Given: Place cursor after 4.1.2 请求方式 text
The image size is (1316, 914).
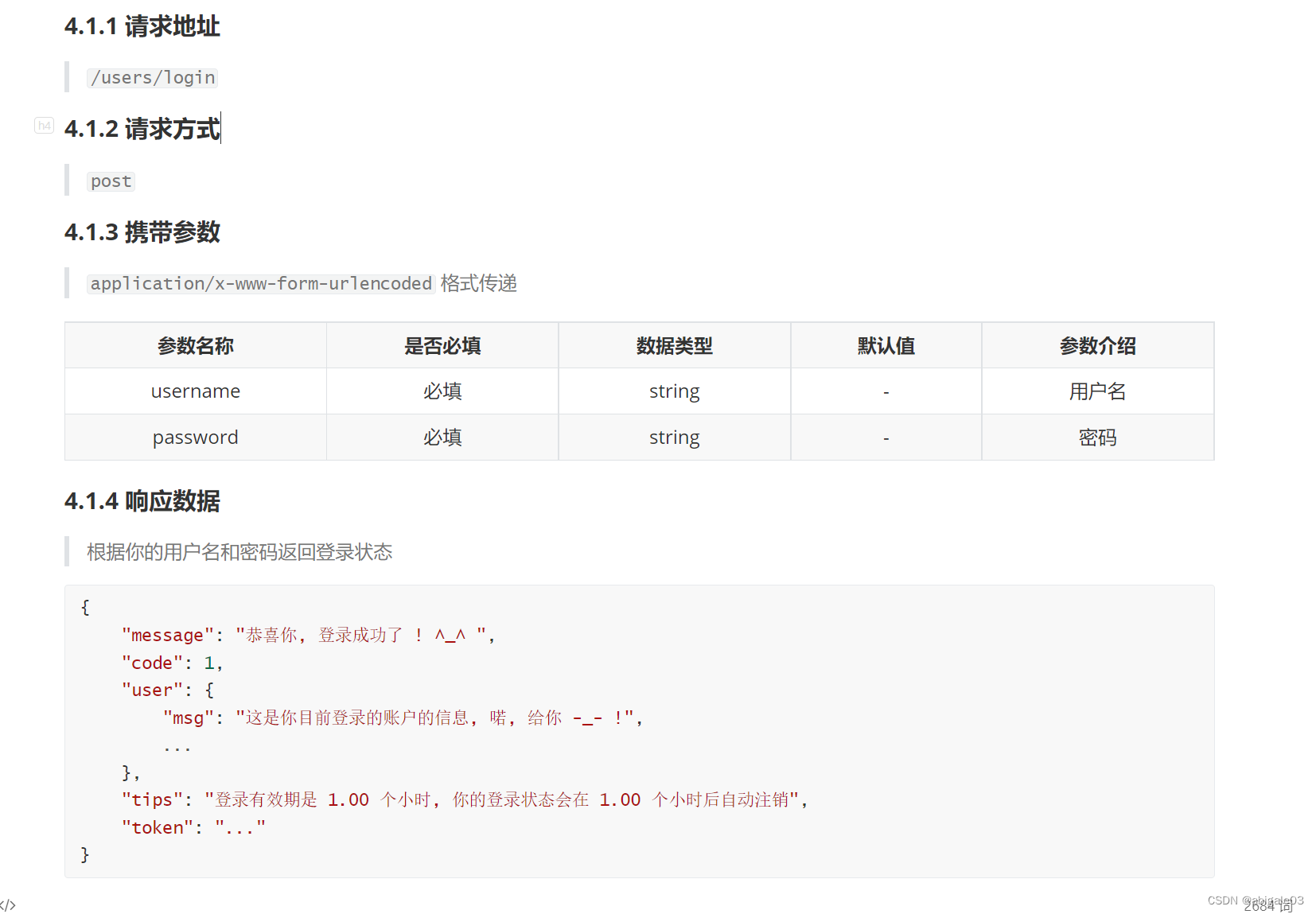Looking at the screenshot, I should click(x=220, y=128).
